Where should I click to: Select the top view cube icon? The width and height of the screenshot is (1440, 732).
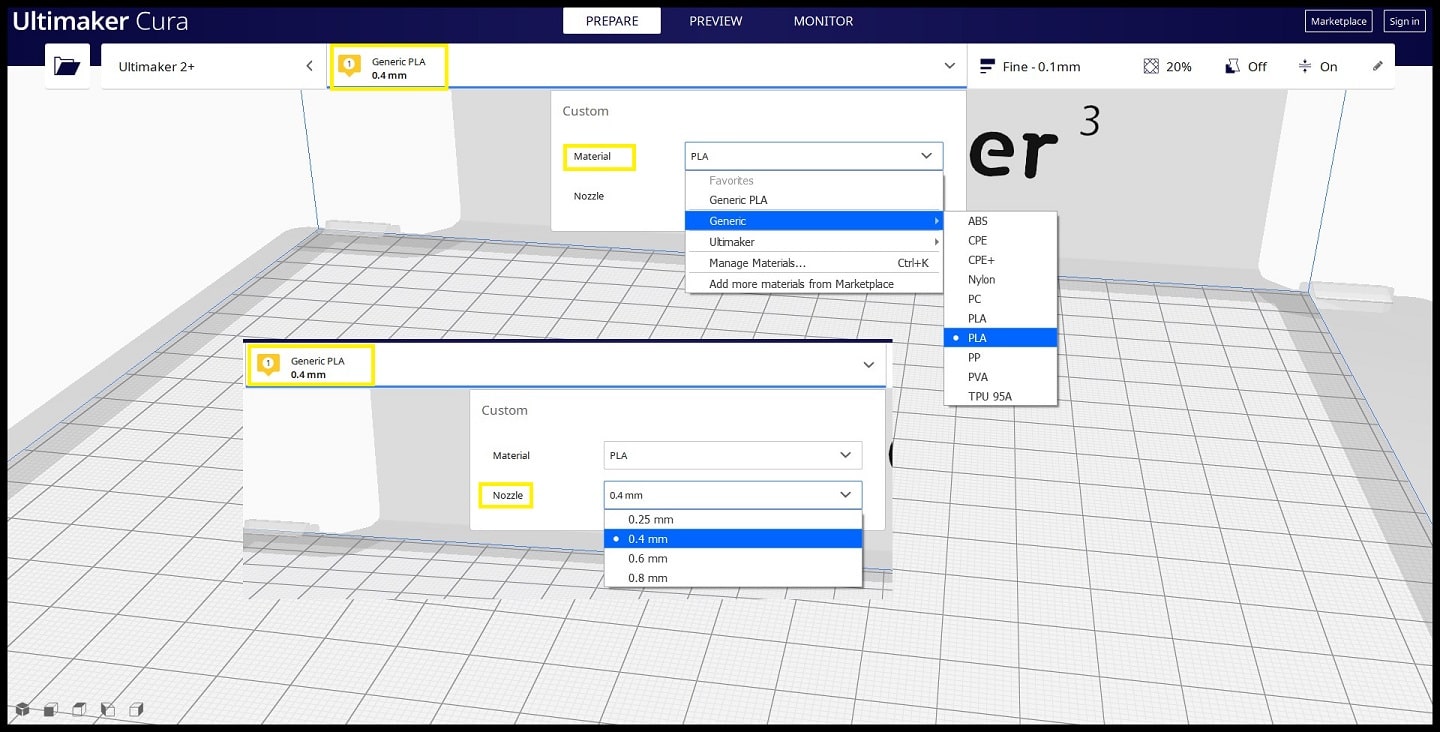79,710
